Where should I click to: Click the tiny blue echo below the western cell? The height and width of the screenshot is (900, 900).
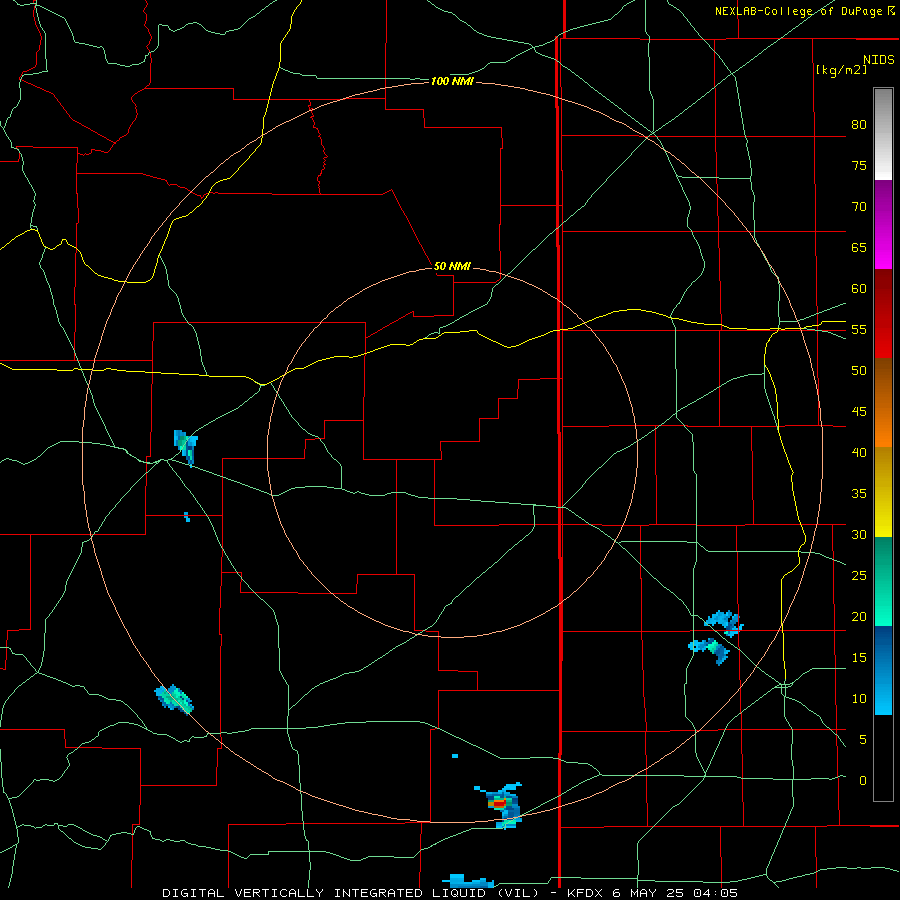(x=187, y=517)
